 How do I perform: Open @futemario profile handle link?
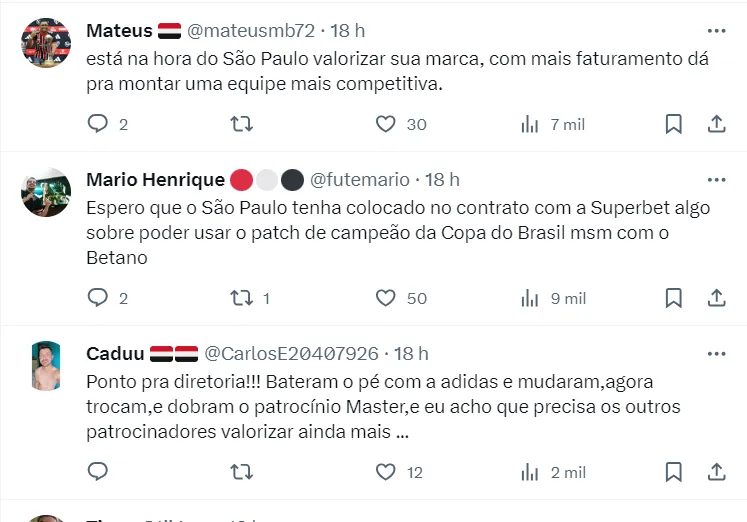click(360, 180)
